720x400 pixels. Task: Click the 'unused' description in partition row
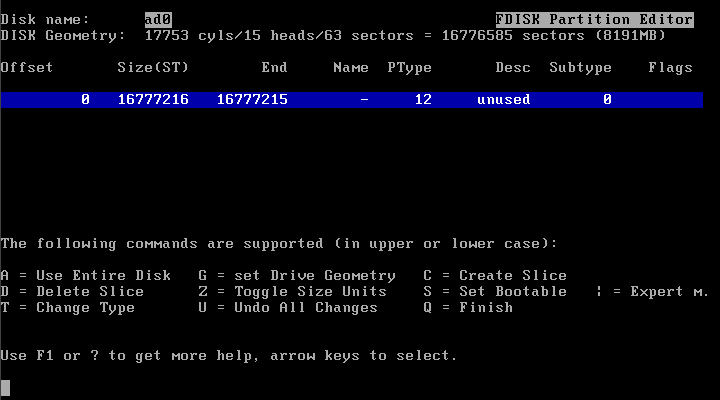pos(504,100)
